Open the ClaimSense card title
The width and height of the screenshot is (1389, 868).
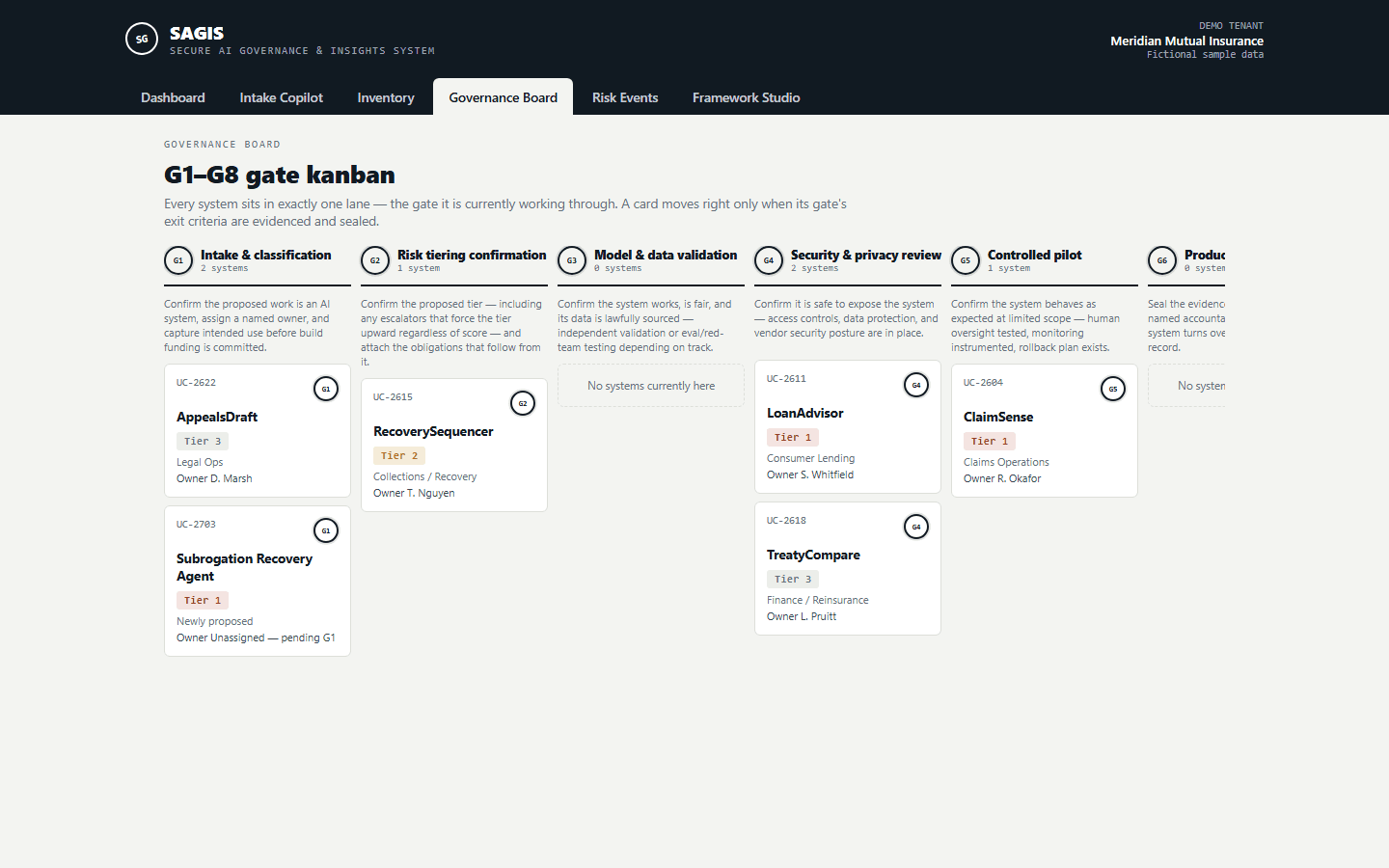click(x=998, y=417)
